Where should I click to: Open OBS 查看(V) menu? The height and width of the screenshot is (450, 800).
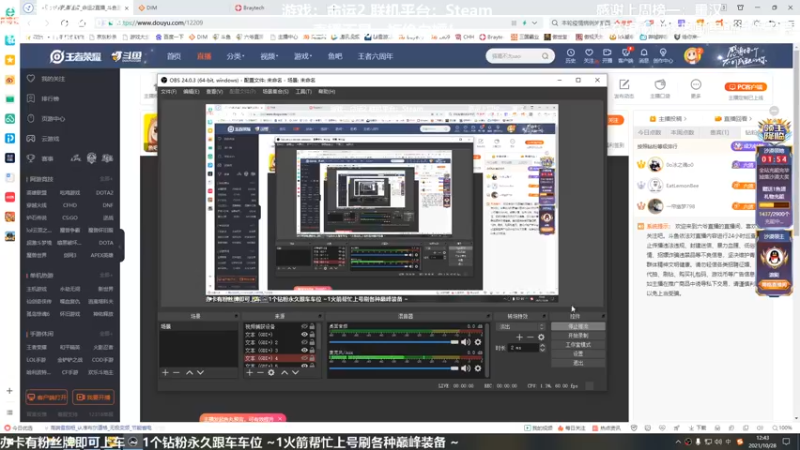(x=214, y=92)
